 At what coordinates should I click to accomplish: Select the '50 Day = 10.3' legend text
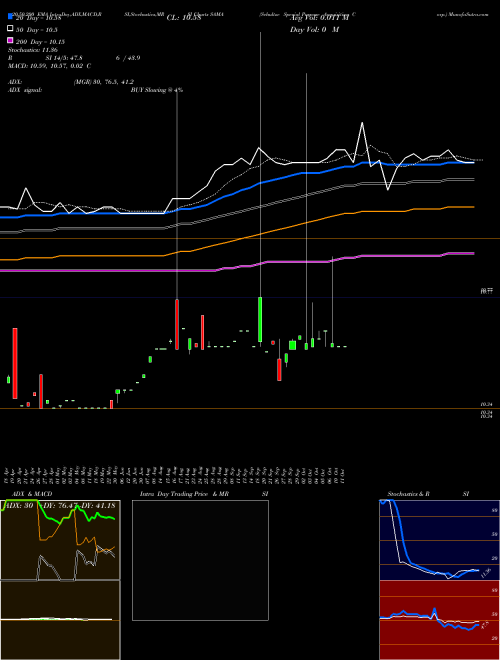pyautogui.click(x=37, y=30)
